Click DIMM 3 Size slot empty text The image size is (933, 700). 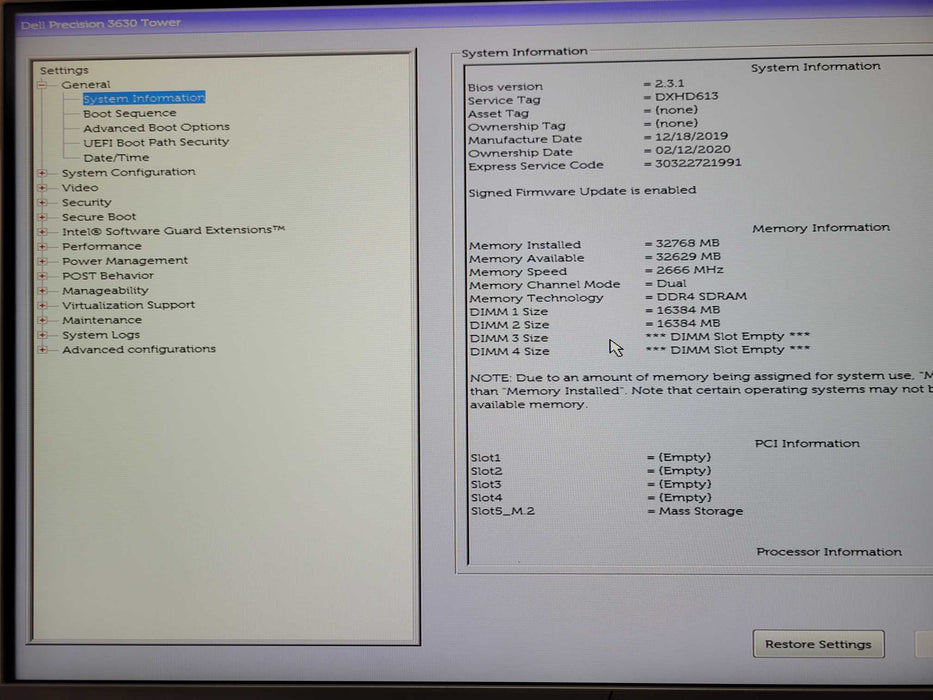[728, 336]
